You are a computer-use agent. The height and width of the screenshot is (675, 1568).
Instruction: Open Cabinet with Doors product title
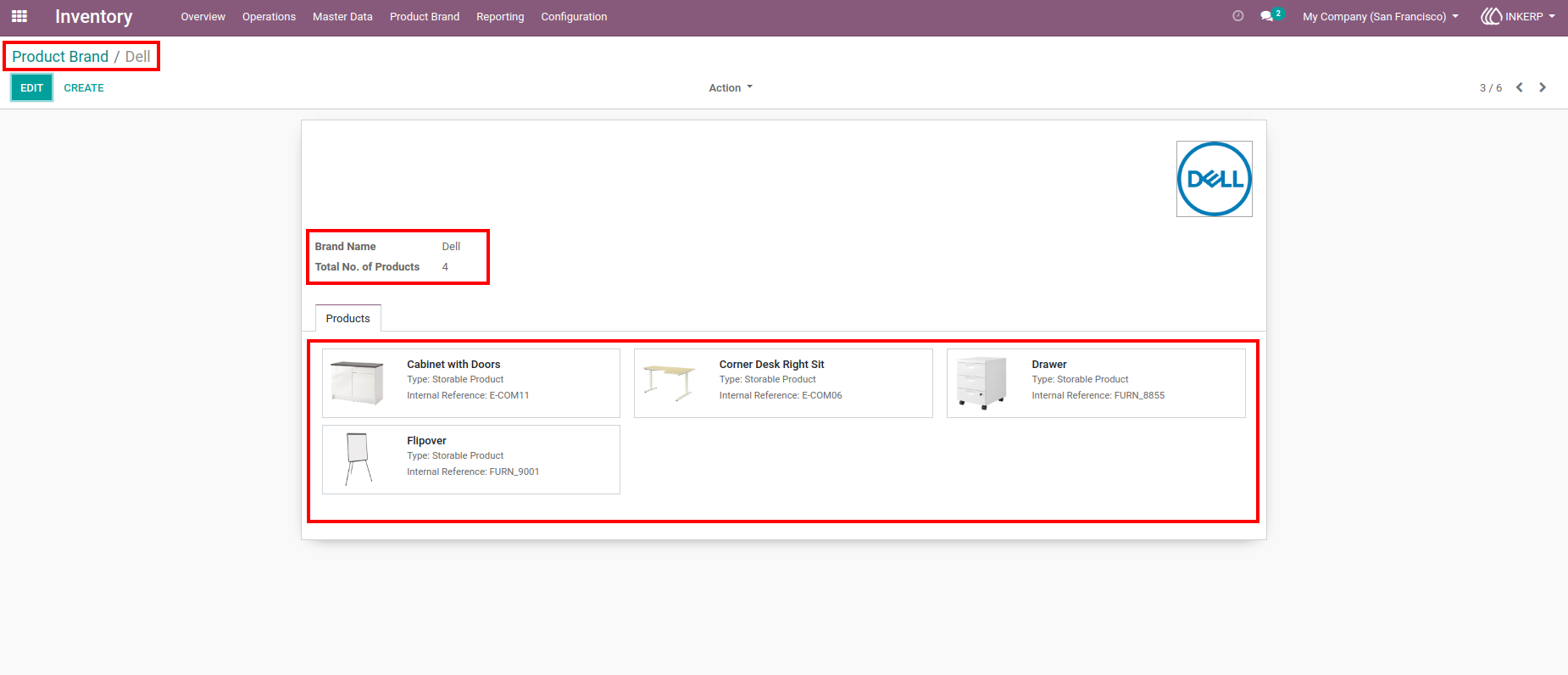tap(453, 364)
